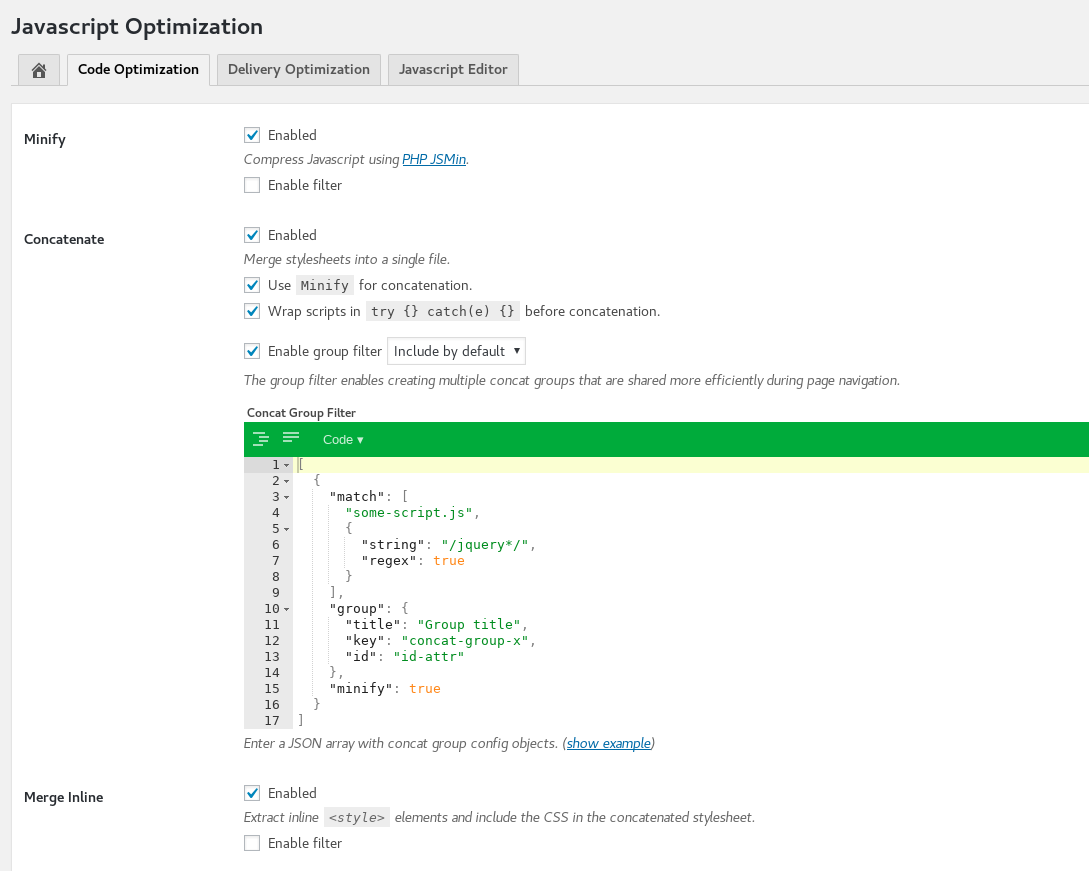Click the 'show example' link

click(609, 743)
